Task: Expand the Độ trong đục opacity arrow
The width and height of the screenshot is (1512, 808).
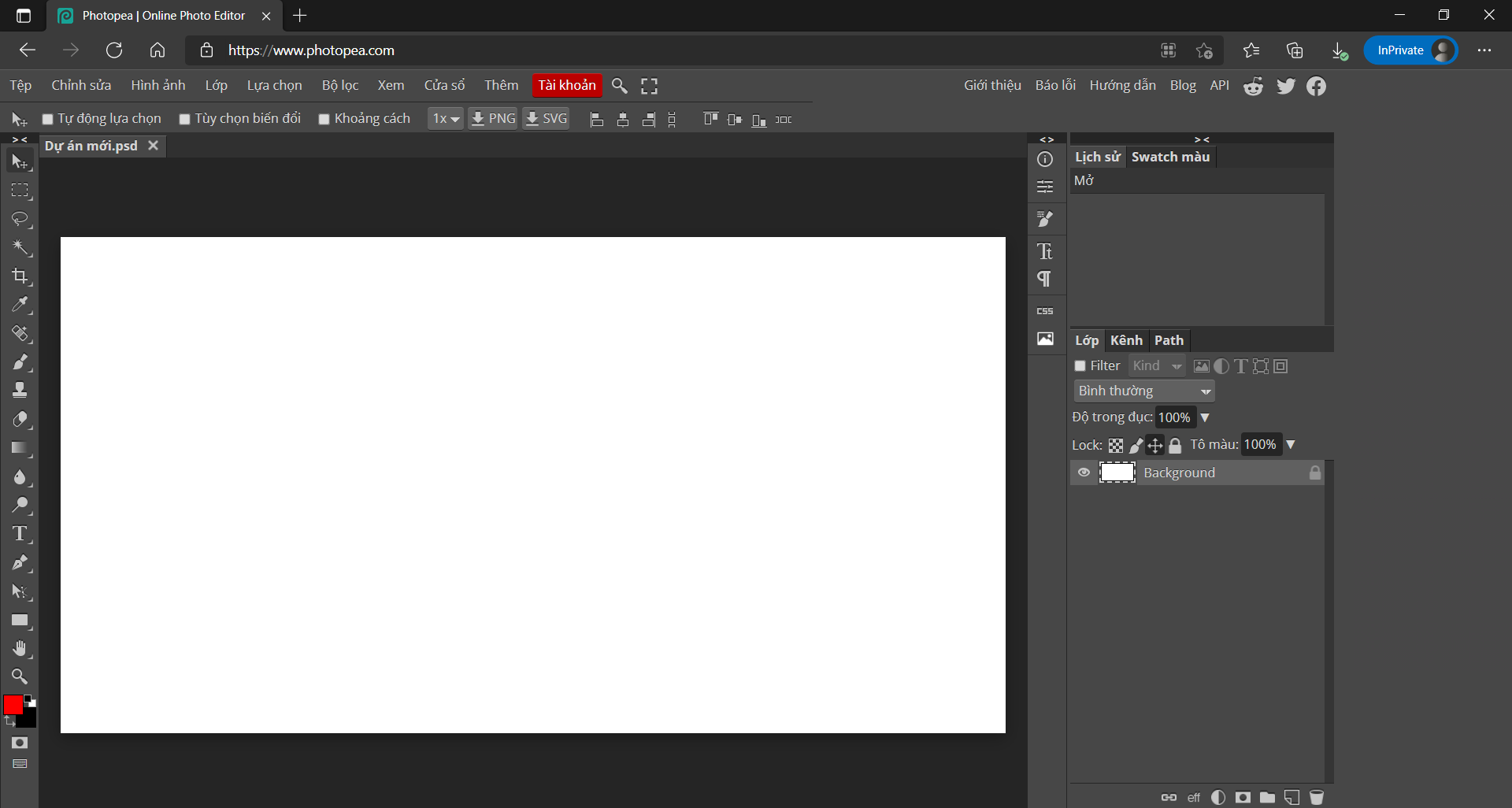Action: (x=1205, y=417)
